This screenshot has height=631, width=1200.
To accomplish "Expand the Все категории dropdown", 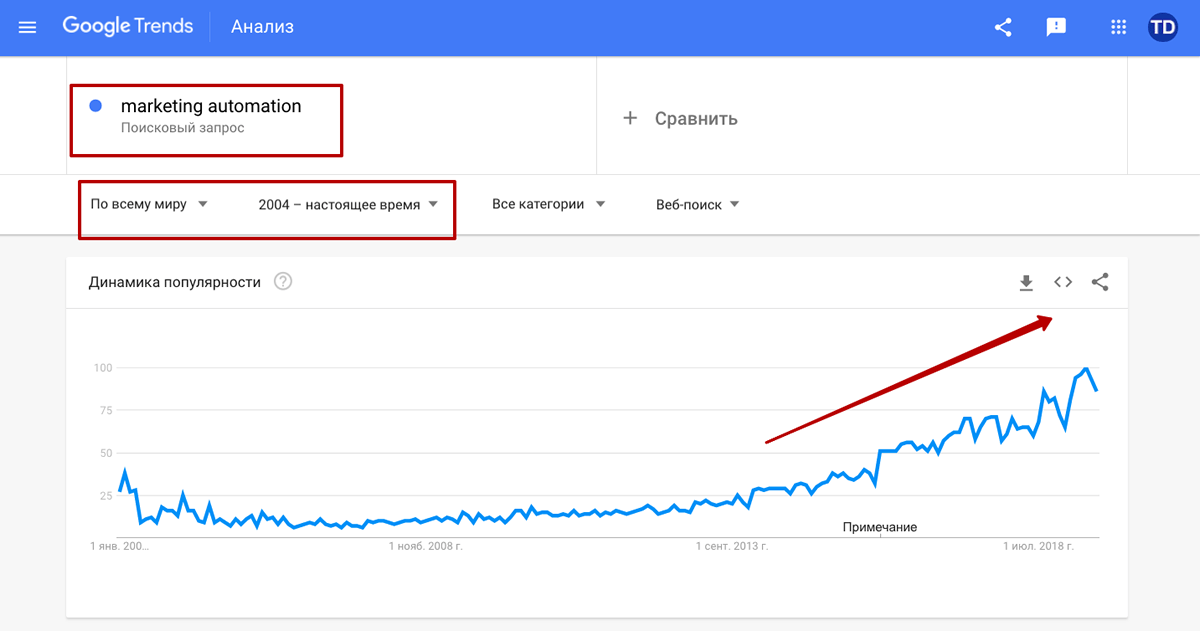I will point(549,204).
